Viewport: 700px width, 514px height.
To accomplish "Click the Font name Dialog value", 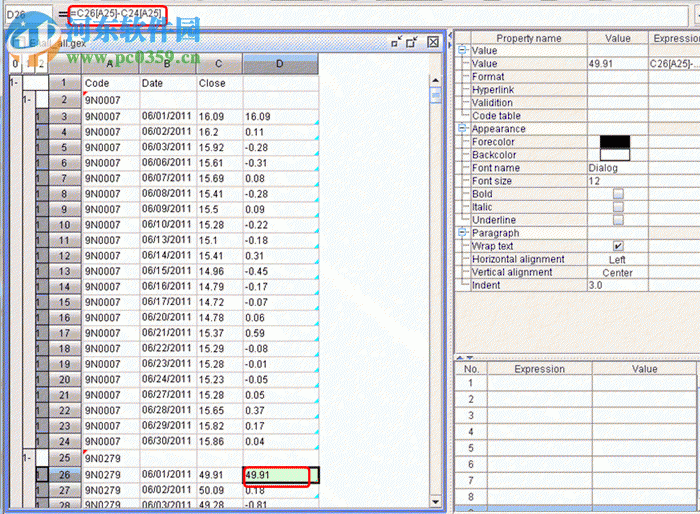I will [x=603, y=168].
